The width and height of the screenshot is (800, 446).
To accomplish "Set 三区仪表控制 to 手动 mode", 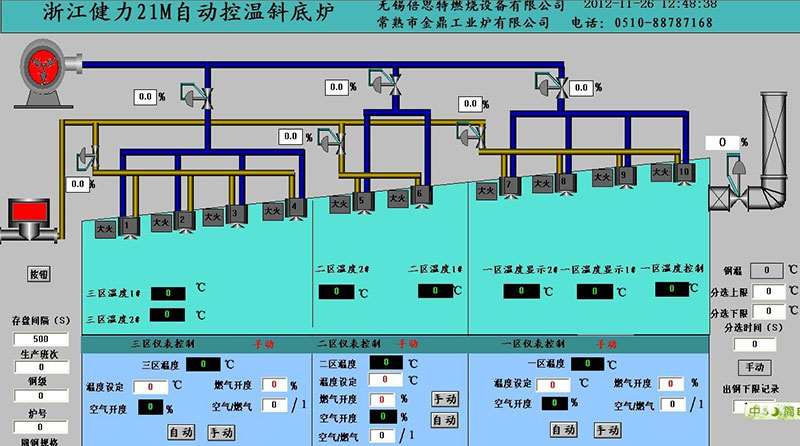I will pyautogui.click(x=221, y=432).
